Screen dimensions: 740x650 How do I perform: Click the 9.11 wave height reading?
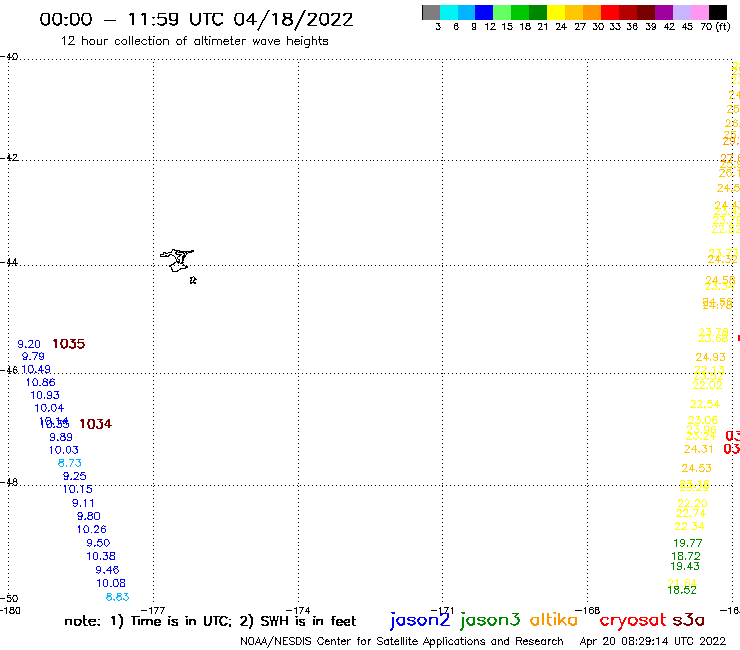tap(83, 503)
